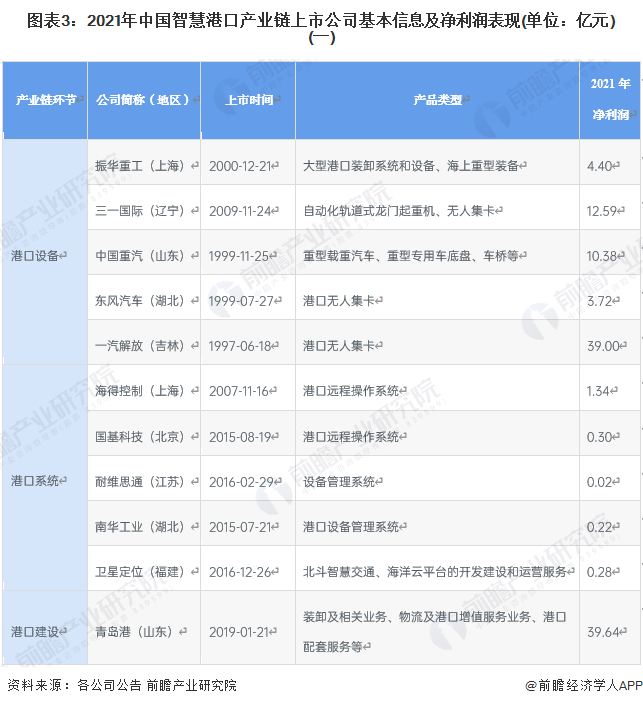Viewport: 643px width, 706px height.
Task: Click listing date '2015-07-21'
Action: coord(240,527)
